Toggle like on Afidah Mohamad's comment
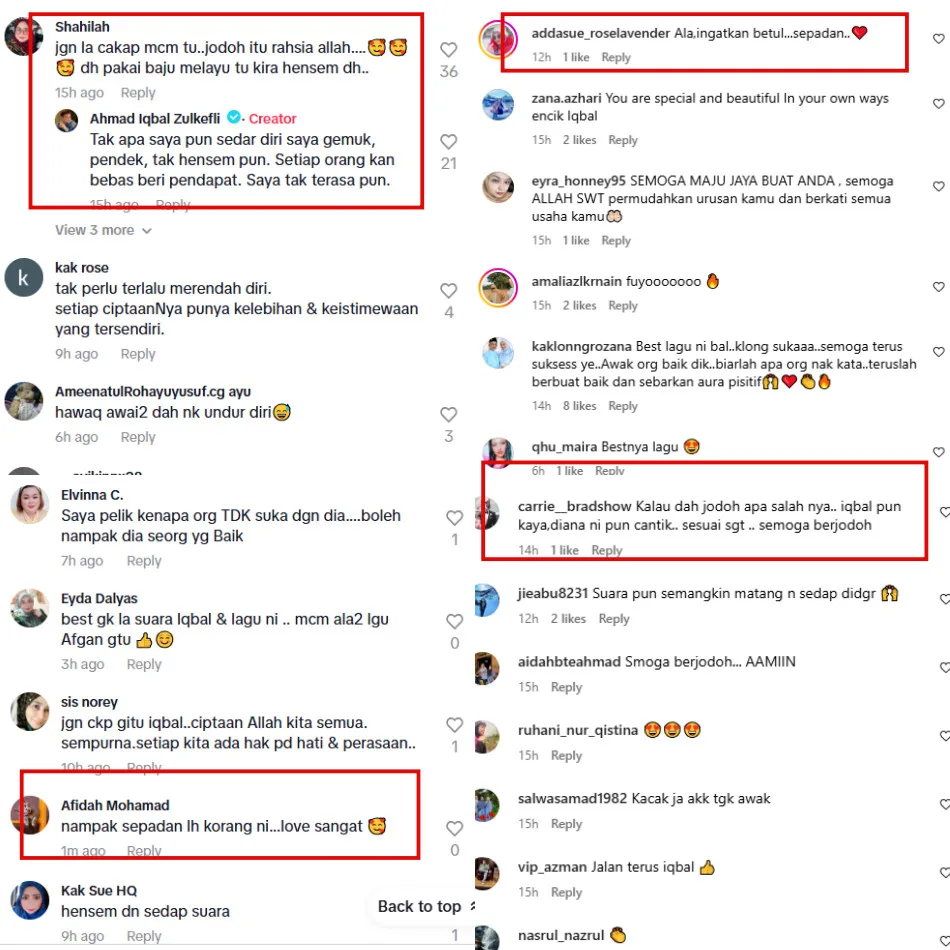 click(454, 828)
